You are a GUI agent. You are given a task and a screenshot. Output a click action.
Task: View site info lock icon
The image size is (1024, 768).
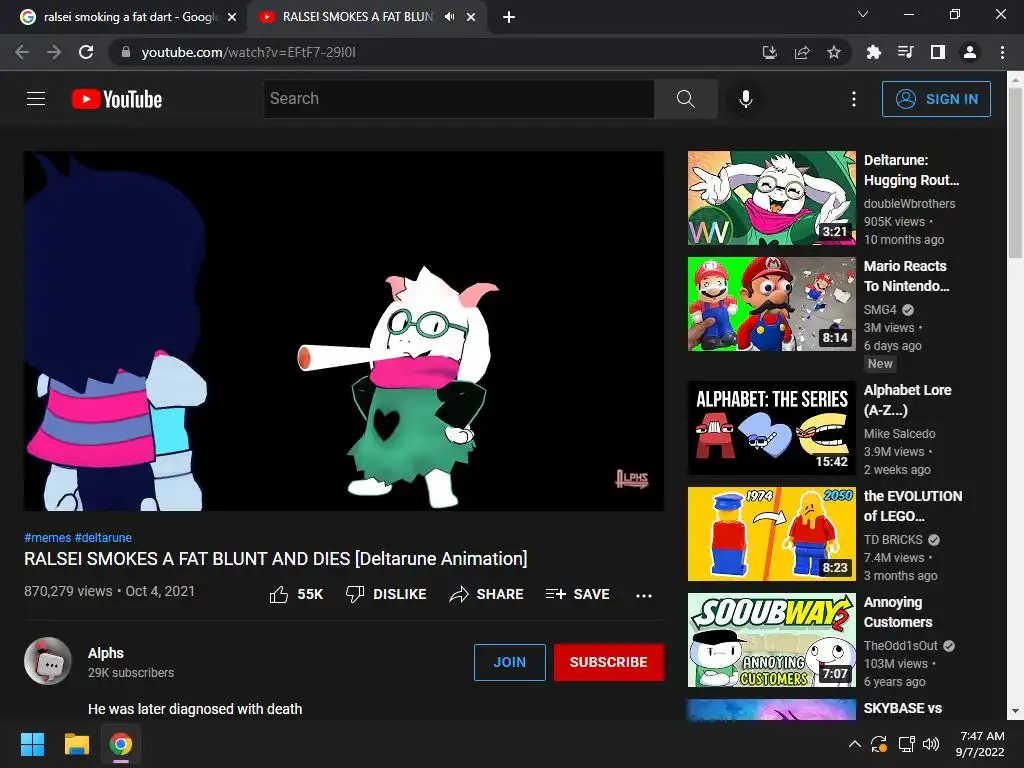pos(126,52)
